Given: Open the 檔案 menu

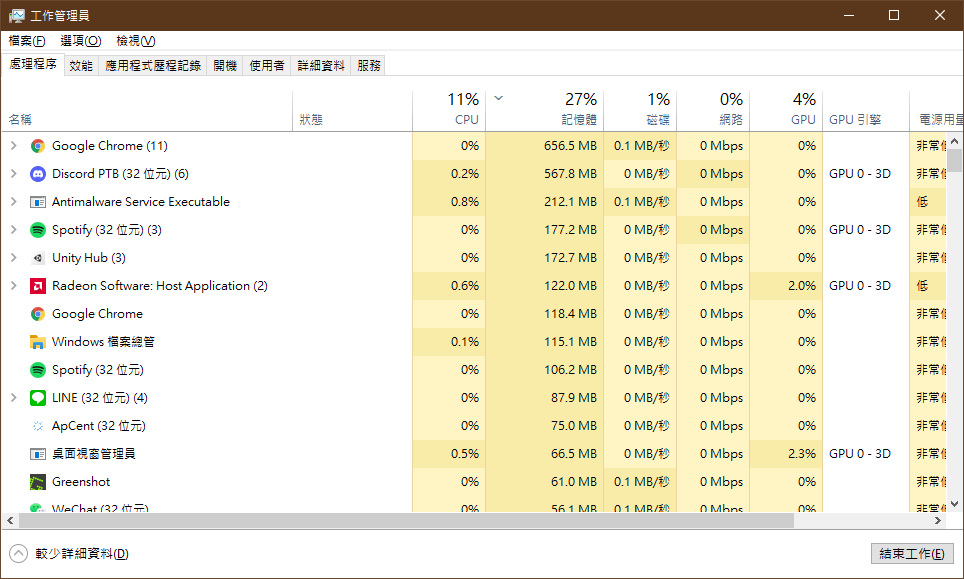Looking at the screenshot, I should coord(27,41).
